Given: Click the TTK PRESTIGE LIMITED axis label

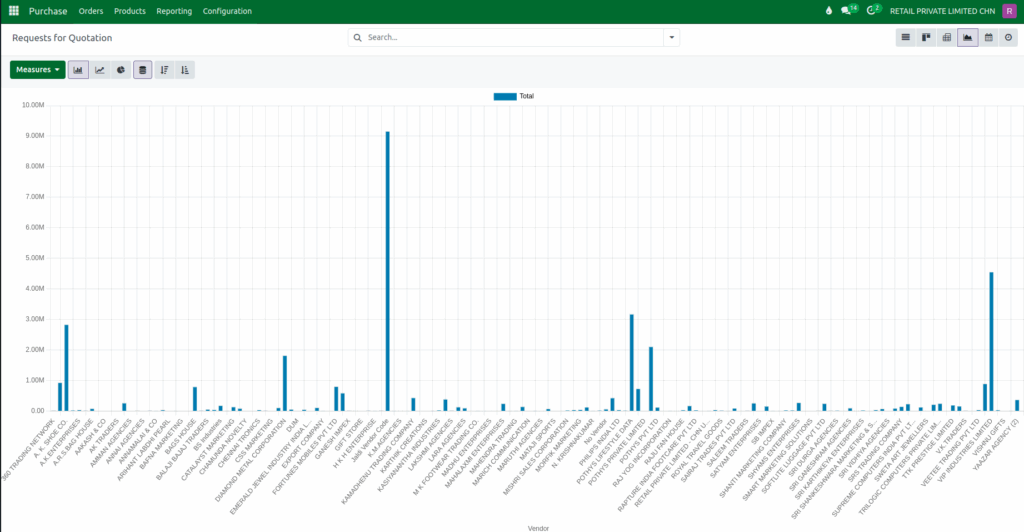Looking at the screenshot, I should [929, 449].
